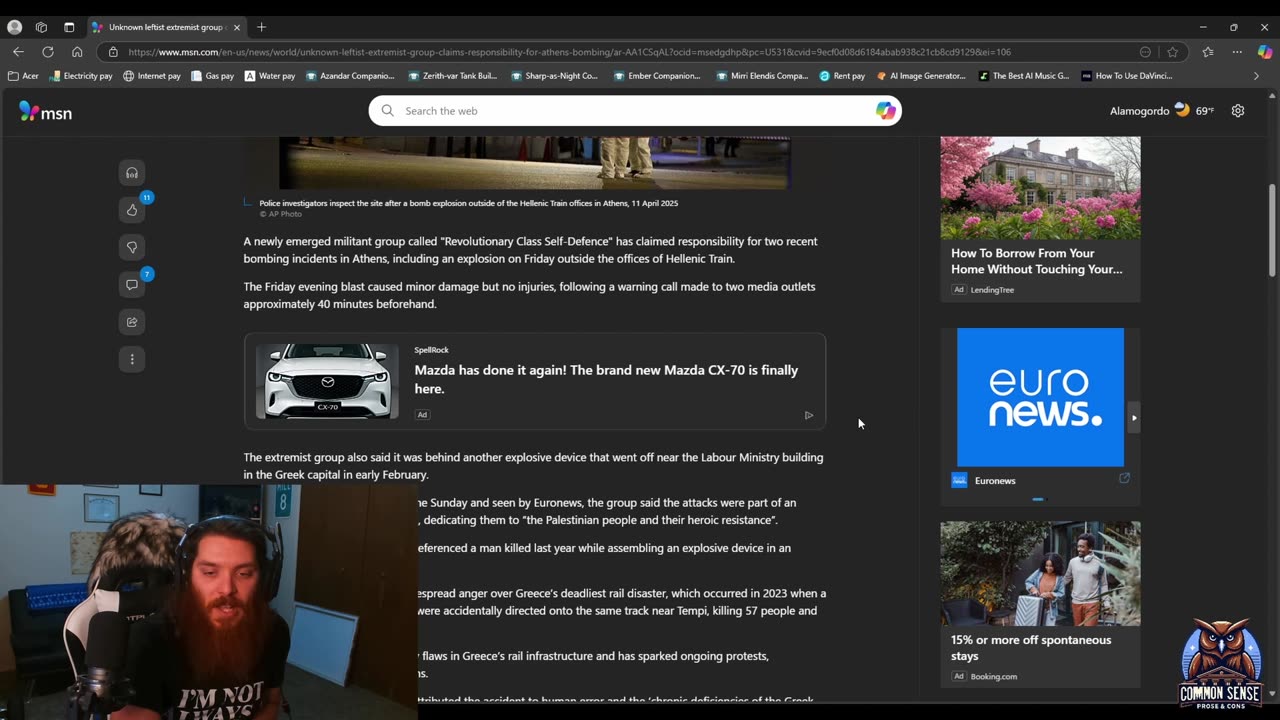Open the Workspaces icon in title bar
The height and width of the screenshot is (720, 1280).
click(41, 27)
